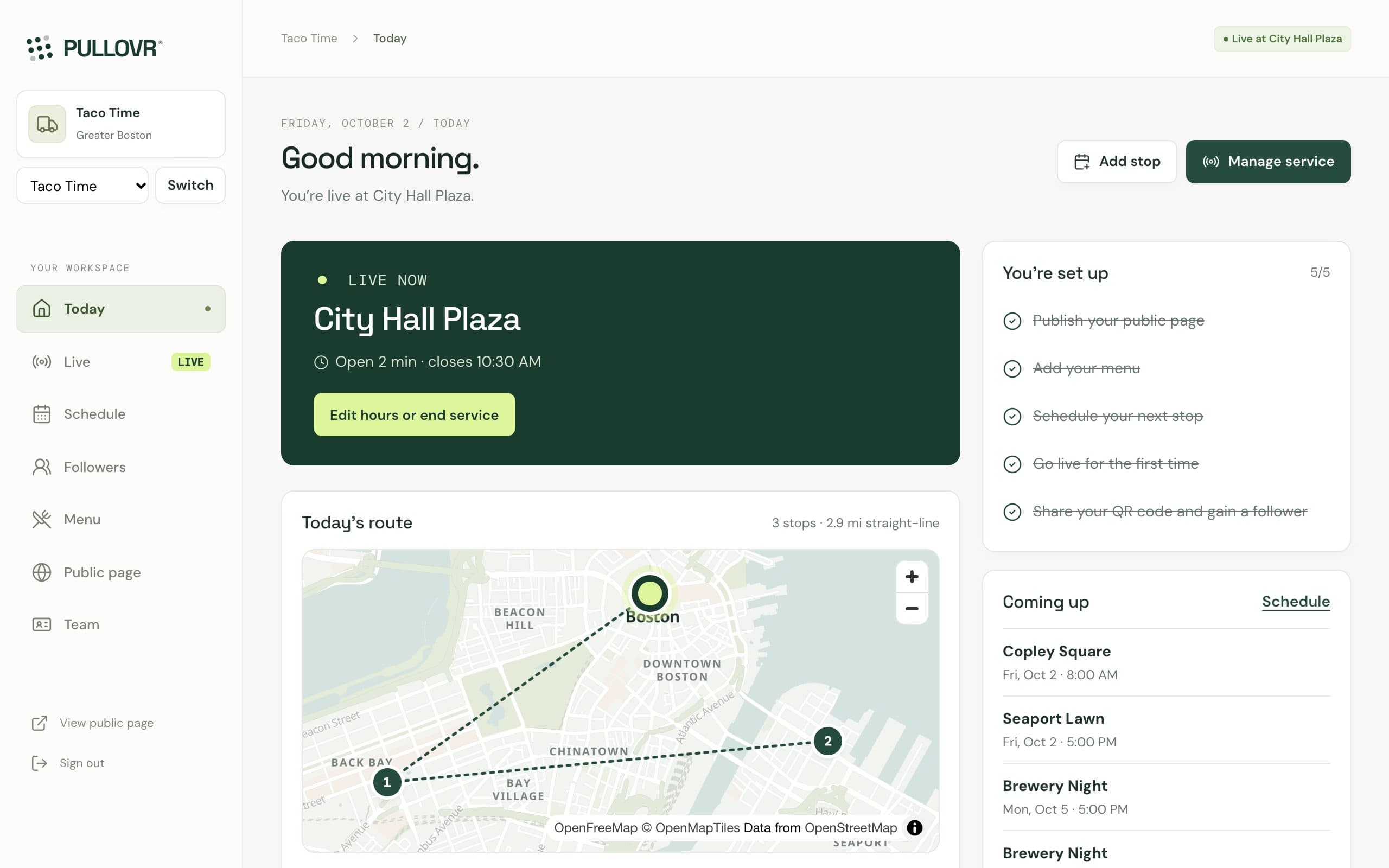Zoom out on the route map

tap(912, 609)
